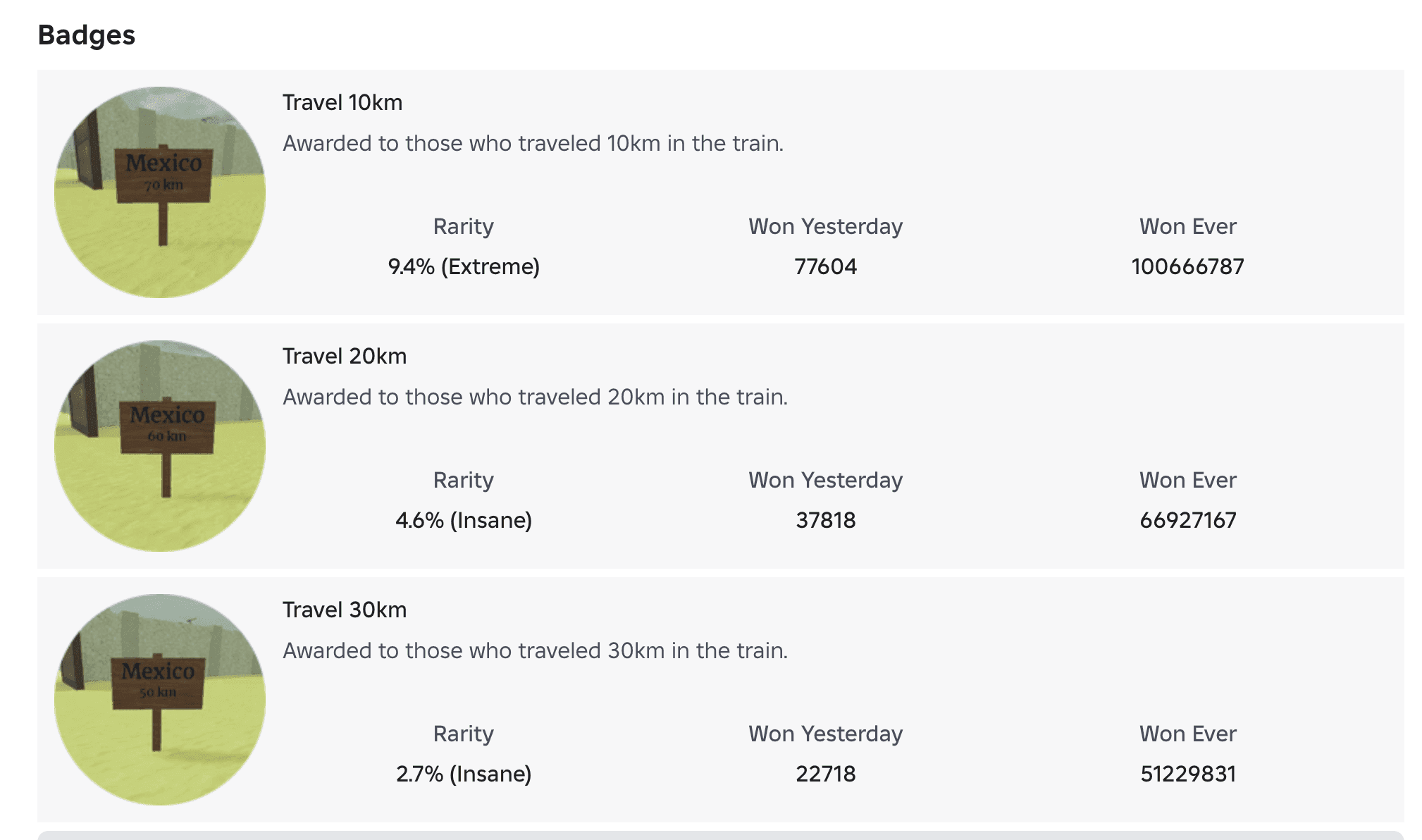This screenshot has width=1422, height=840.
Task: Click the Travel 20km badge image
Action: point(160,445)
